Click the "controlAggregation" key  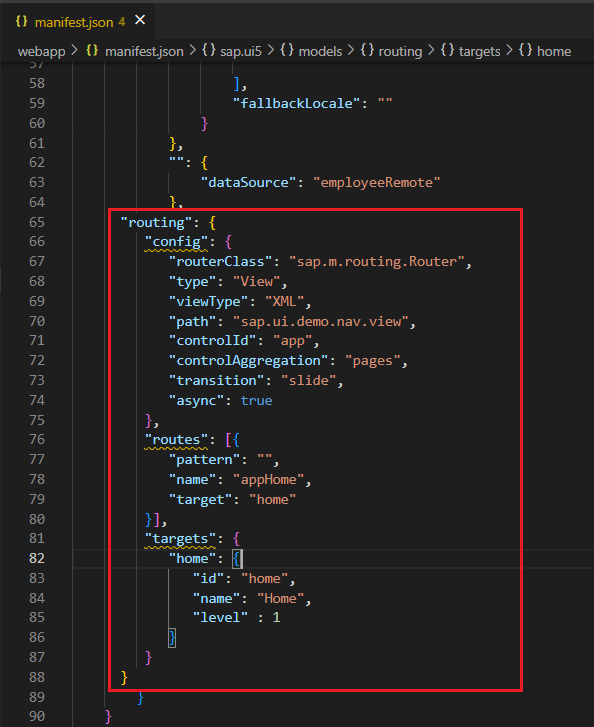pos(248,361)
